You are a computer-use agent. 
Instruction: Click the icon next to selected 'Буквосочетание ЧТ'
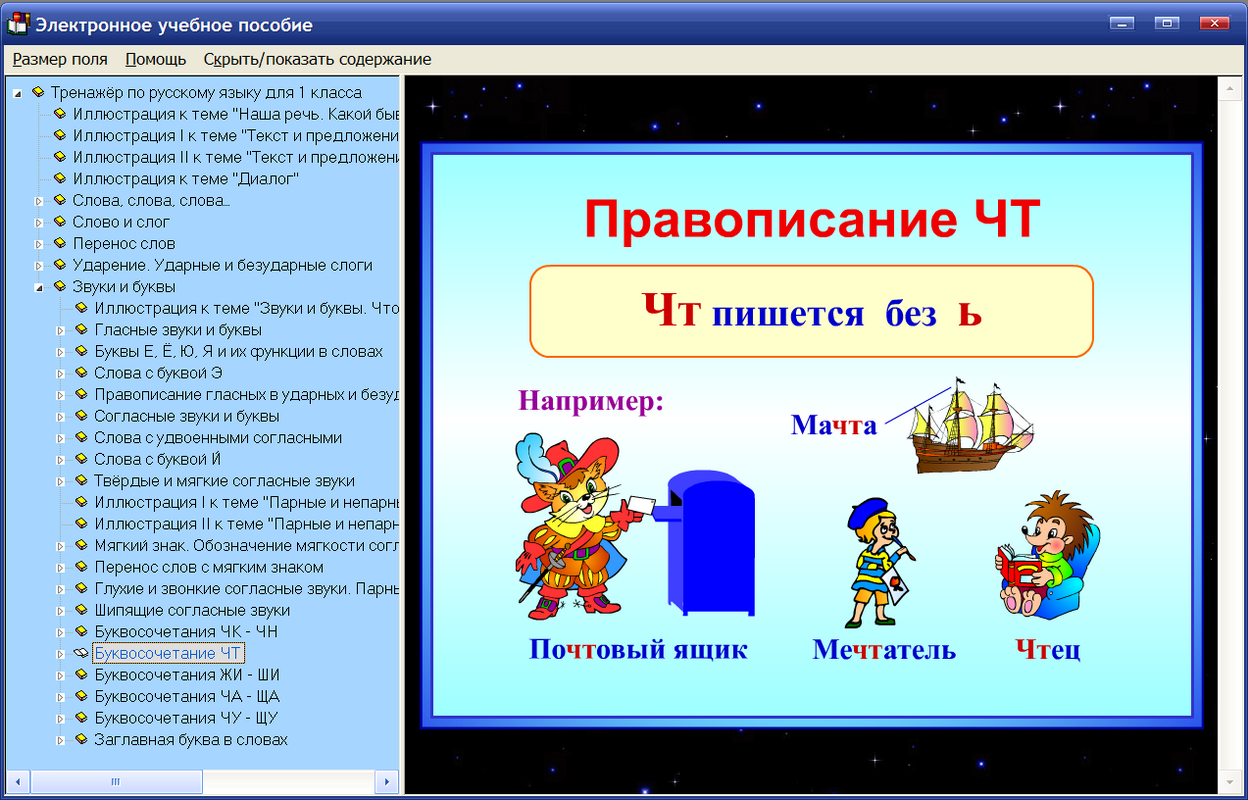(x=82, y=651)
